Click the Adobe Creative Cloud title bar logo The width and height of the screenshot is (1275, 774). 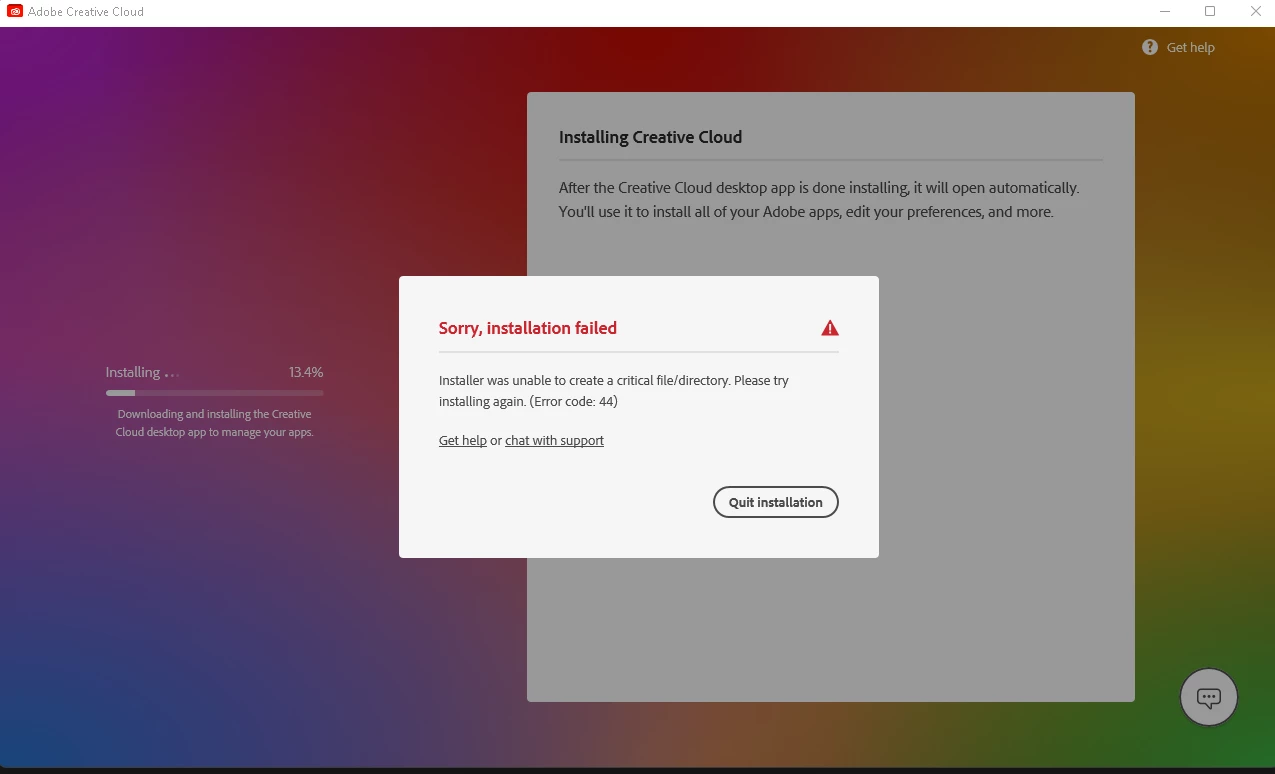[15, 12]
